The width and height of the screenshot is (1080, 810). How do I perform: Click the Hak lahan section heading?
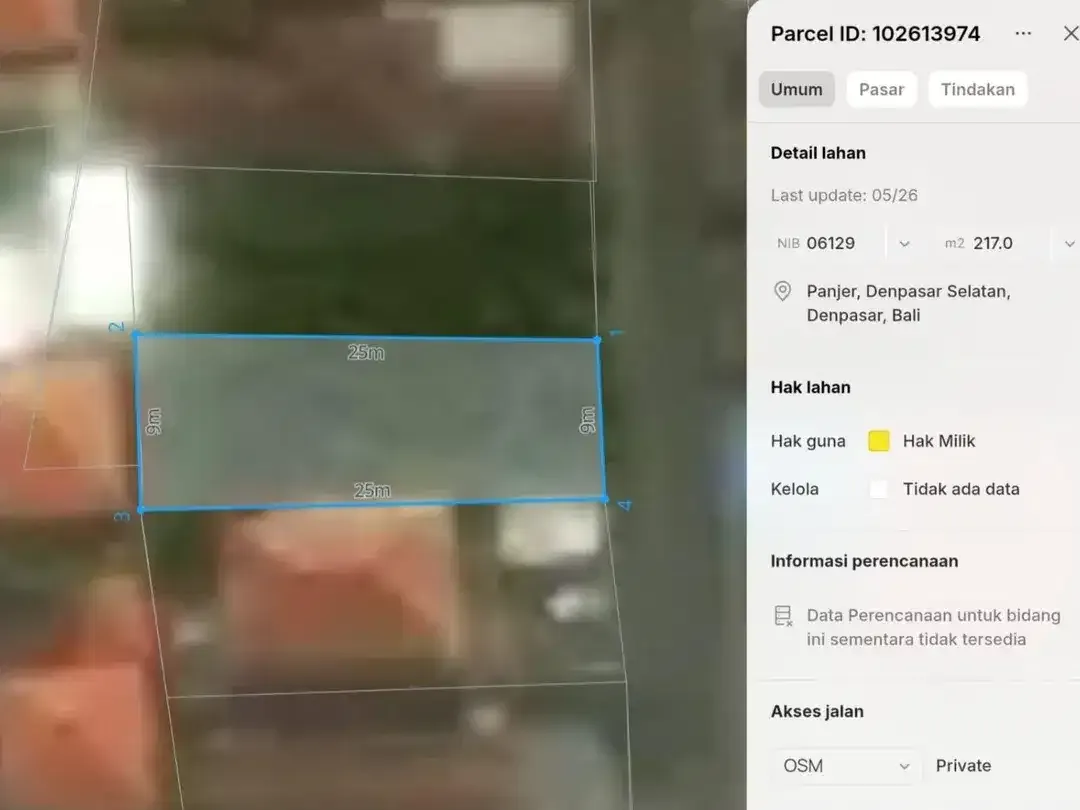coord(810,387)
